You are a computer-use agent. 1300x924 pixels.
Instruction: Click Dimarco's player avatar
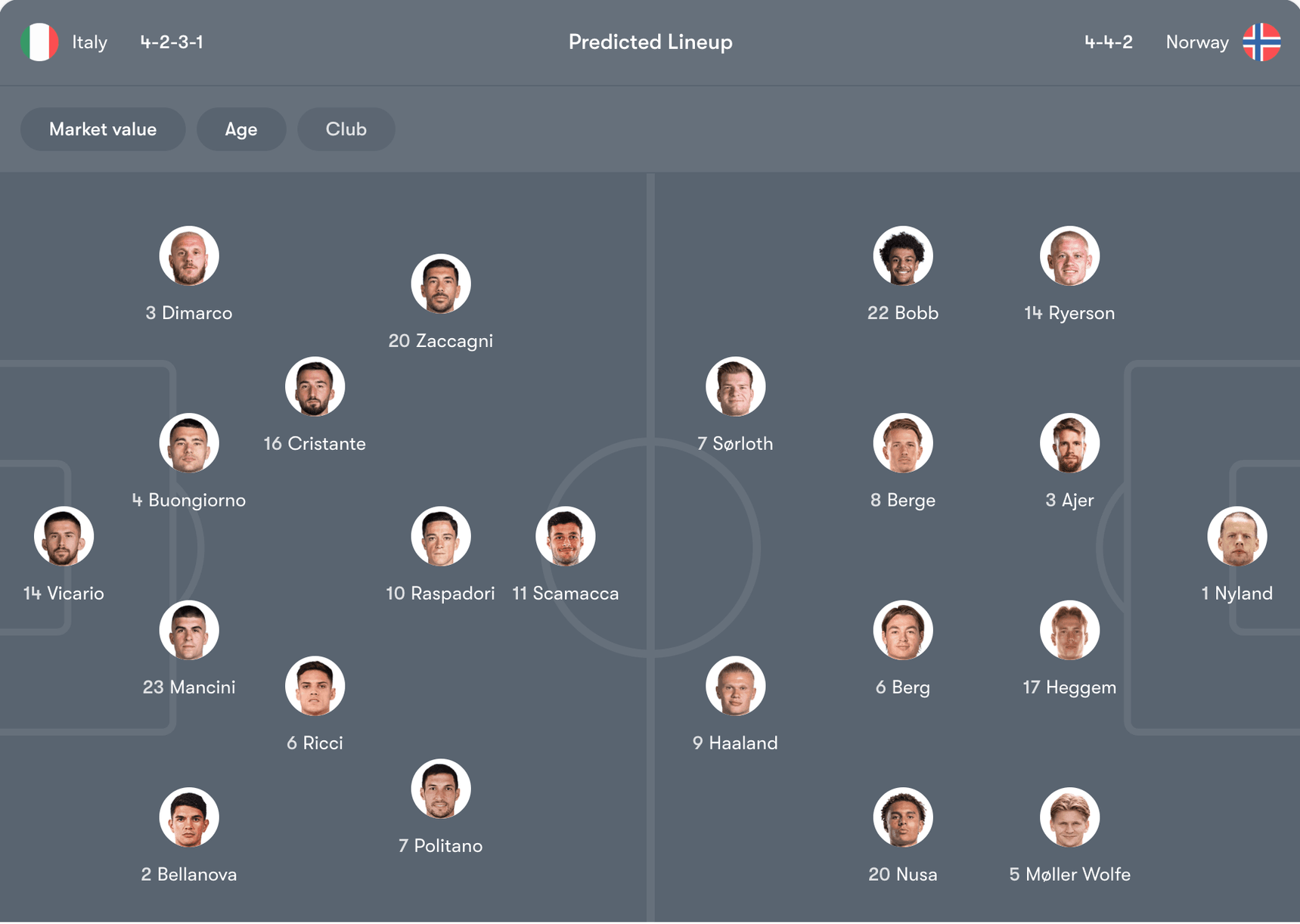(189, 256)
